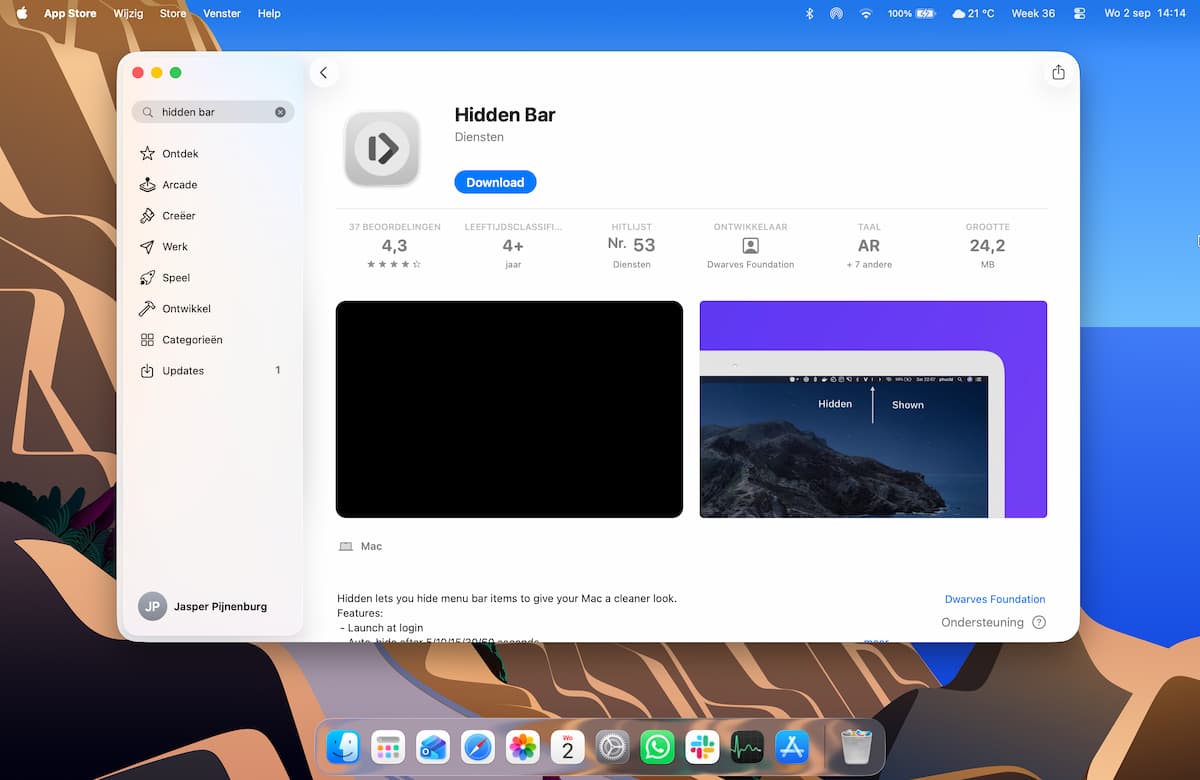Viewport: 1200px width, 780px height.
Task: Open Safari from the Dock
Action: tap(478, 747)
